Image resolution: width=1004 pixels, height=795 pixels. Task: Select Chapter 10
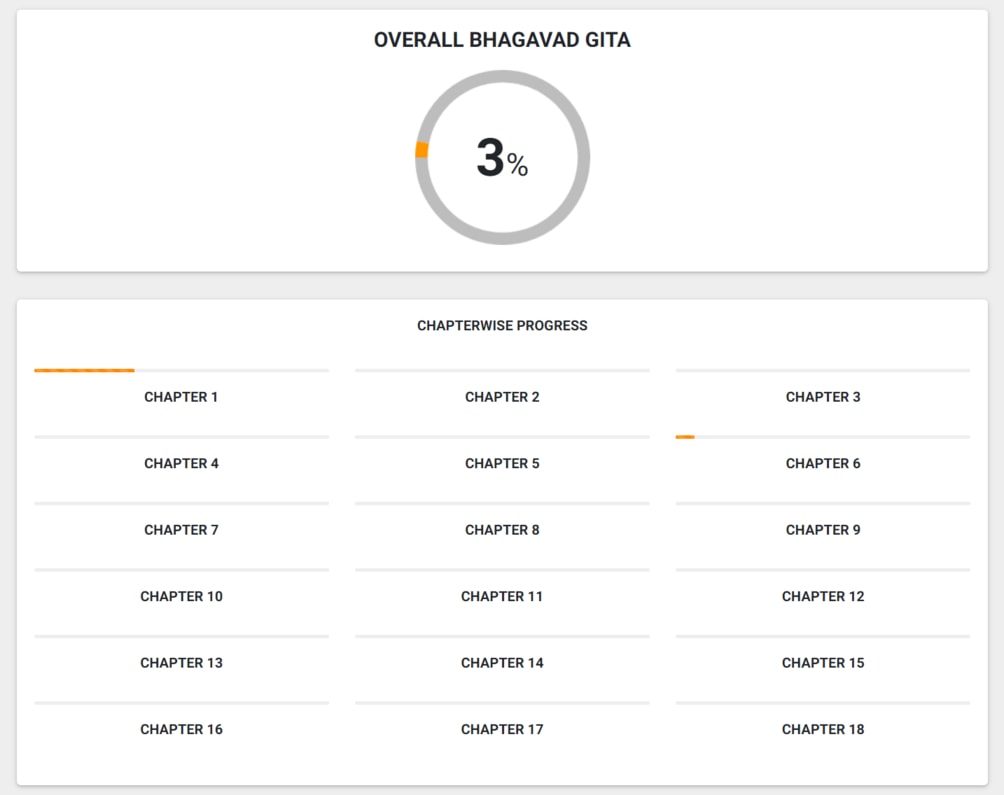tap(181, 596)
